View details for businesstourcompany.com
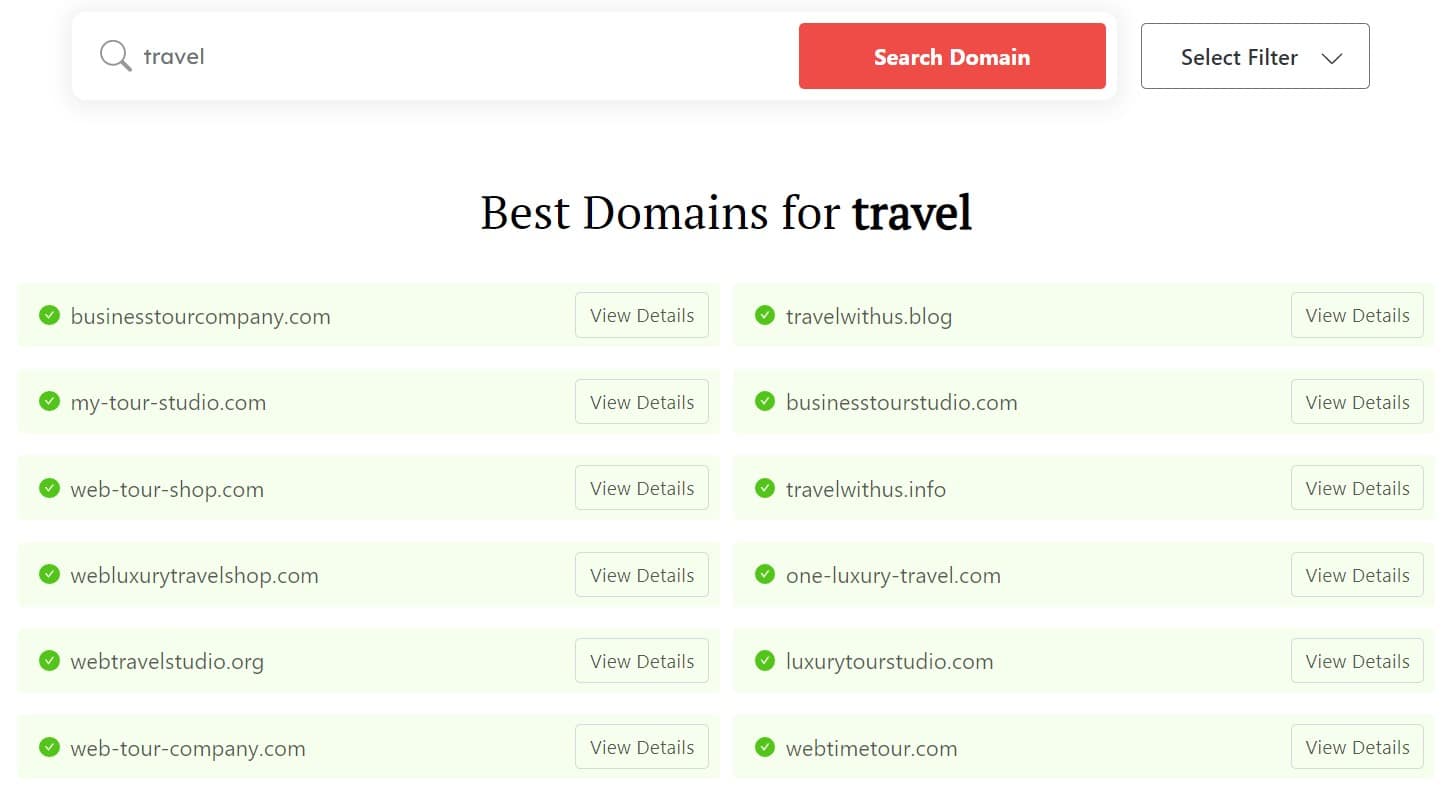1453x798 pixels. click(641, 315)
